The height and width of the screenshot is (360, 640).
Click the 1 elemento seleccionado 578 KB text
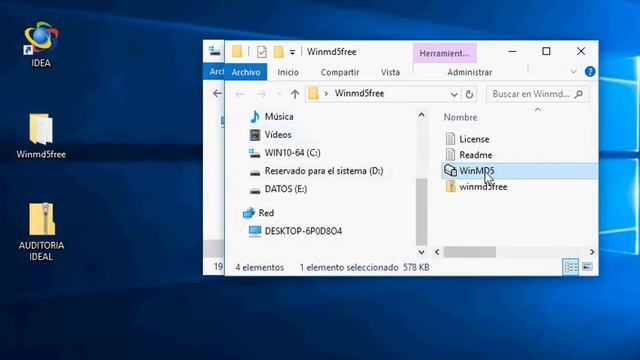pos(364,268)
